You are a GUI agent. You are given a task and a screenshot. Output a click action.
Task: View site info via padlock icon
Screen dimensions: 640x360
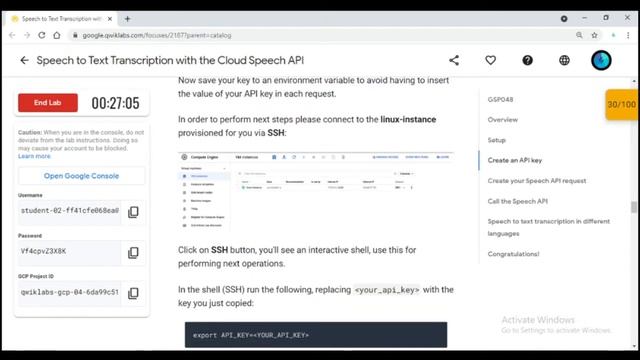(x=75, y=36)
